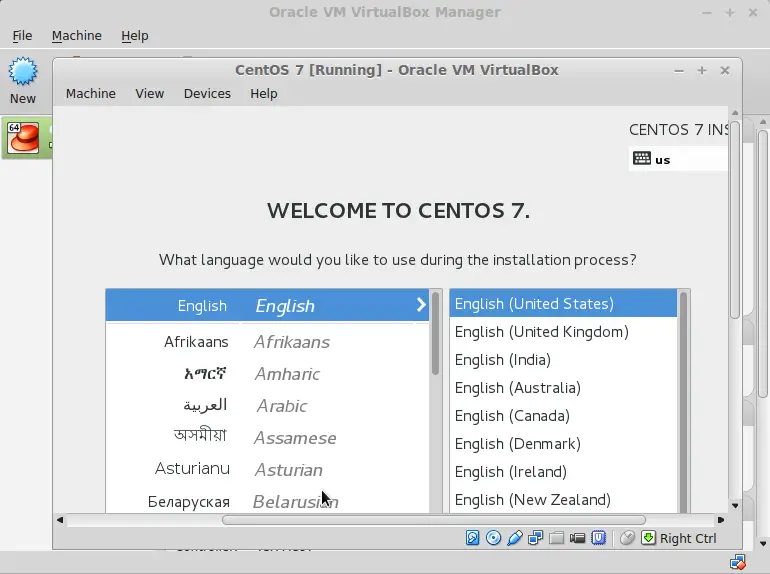Choose English (Canada) locale

[x=563, y=416]
